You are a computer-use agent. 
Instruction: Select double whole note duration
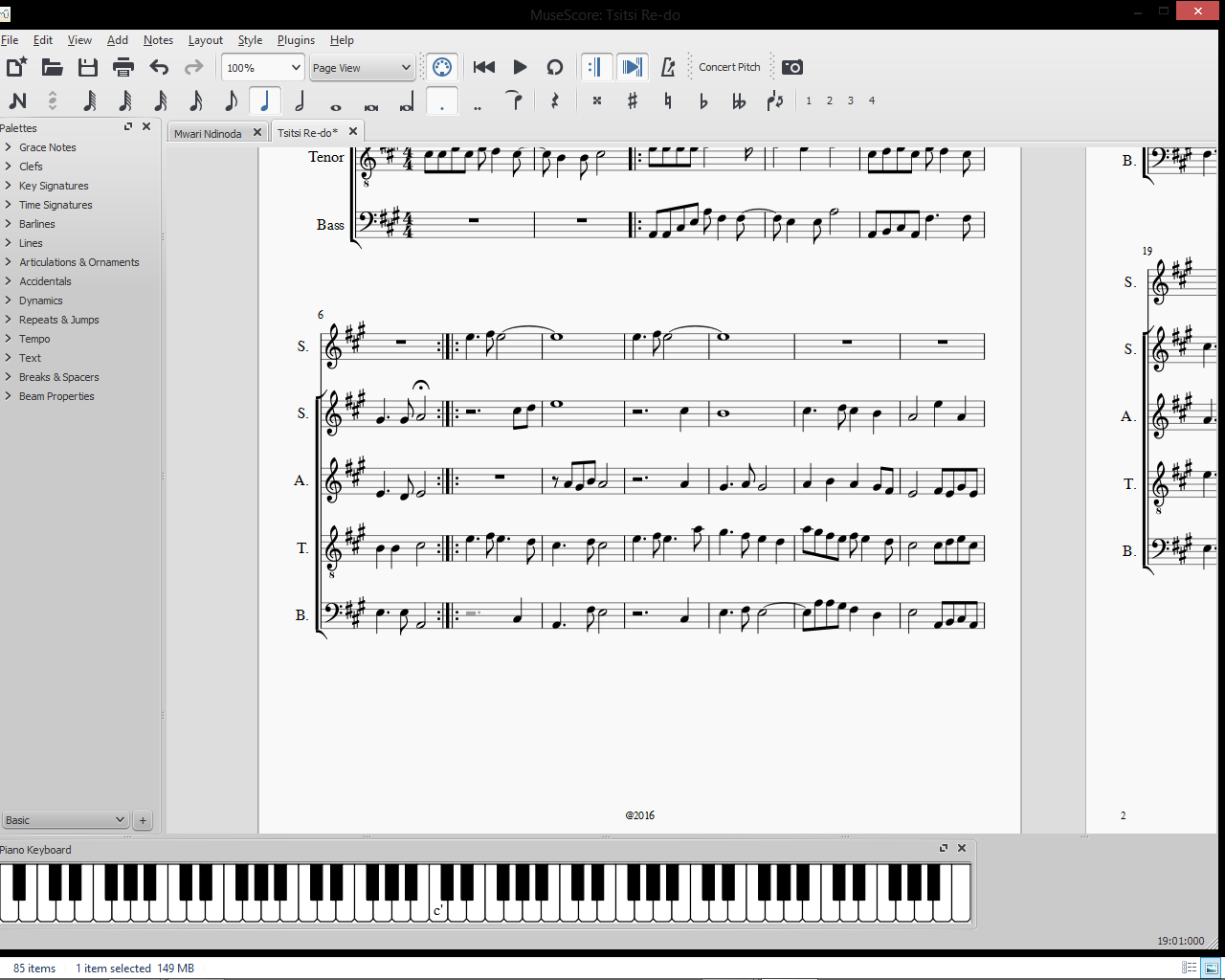(x=371, y=105)
